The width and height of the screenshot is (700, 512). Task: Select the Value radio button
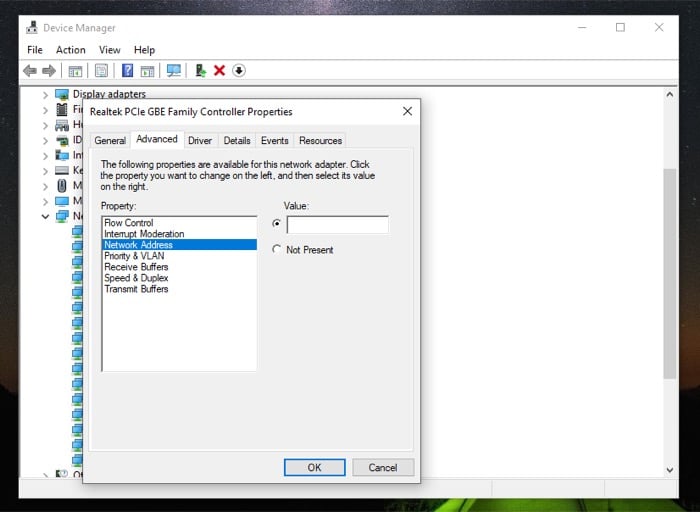[x=276, y=223]
